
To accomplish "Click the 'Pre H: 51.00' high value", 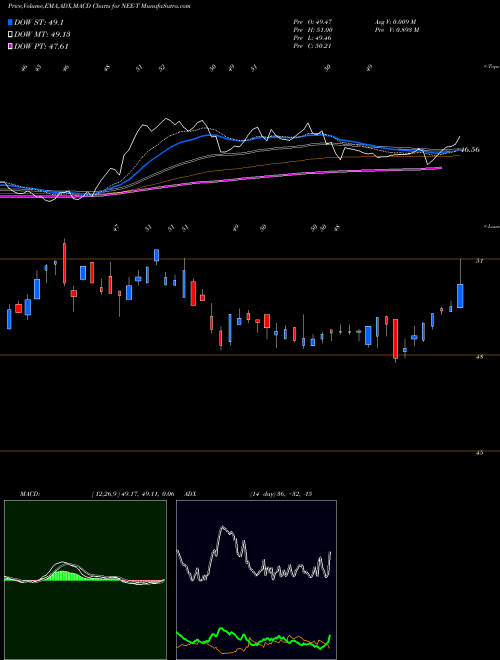I will [313, 29].
